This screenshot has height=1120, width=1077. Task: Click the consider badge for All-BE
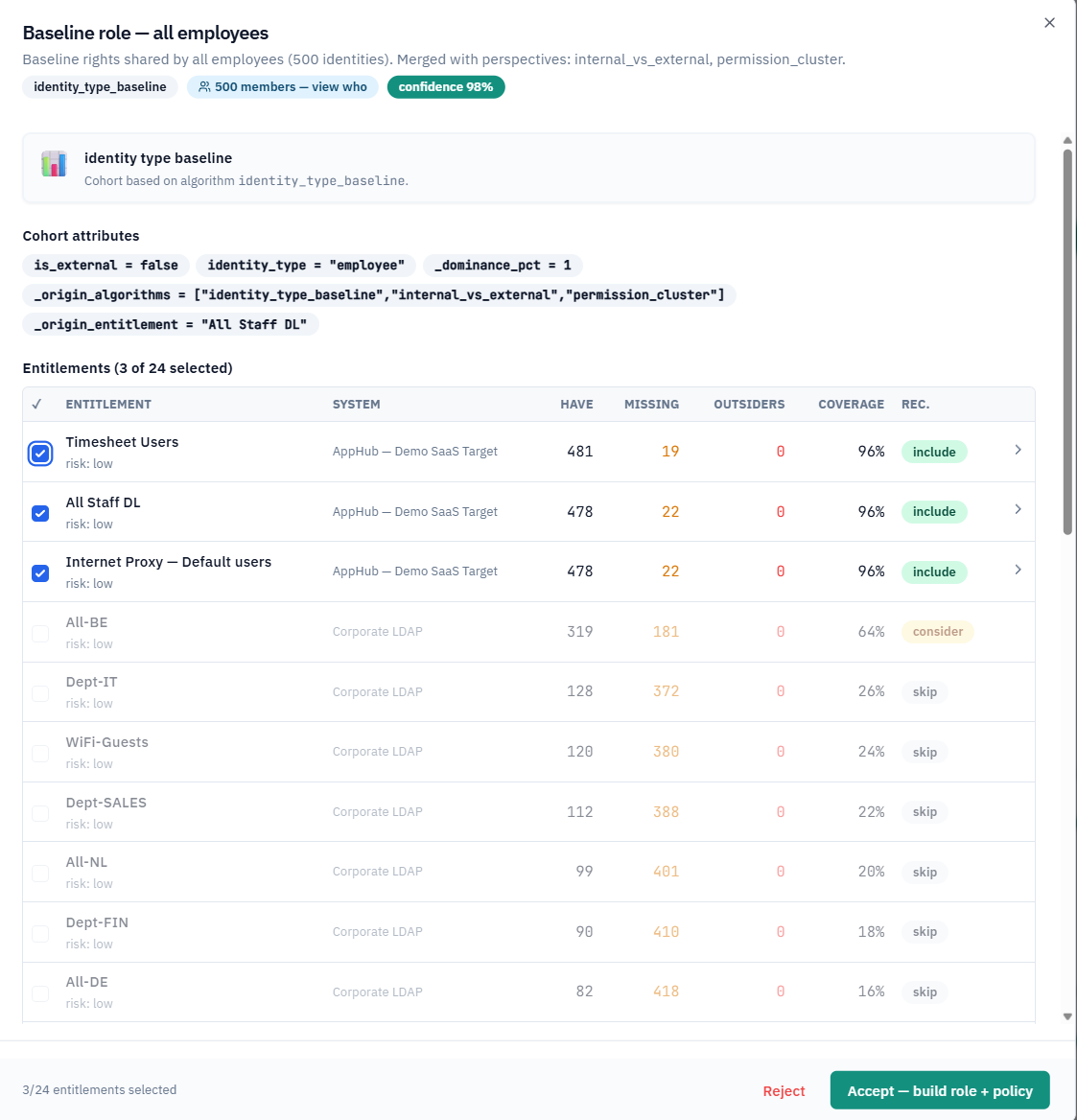pyautogui.click(x=938, y=631)
